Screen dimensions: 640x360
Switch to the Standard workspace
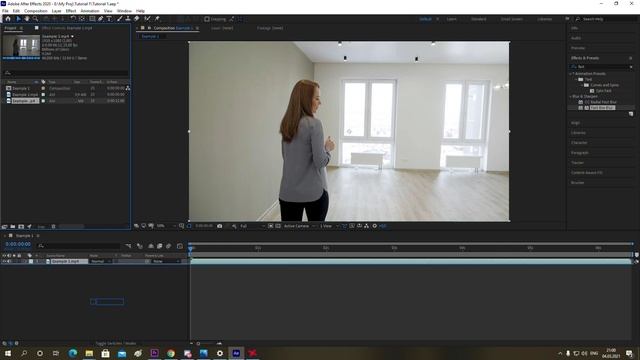[478, 19]
